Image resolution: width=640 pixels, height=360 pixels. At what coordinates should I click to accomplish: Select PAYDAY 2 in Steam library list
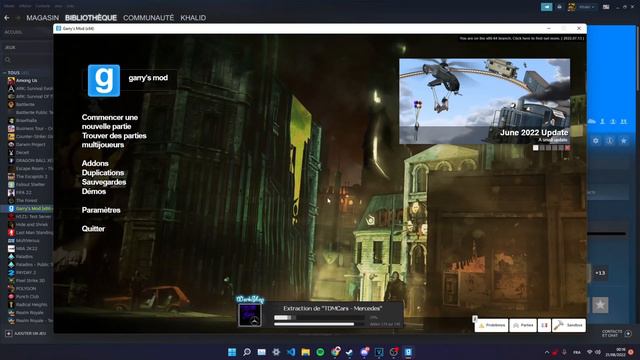tap(27, 272)
